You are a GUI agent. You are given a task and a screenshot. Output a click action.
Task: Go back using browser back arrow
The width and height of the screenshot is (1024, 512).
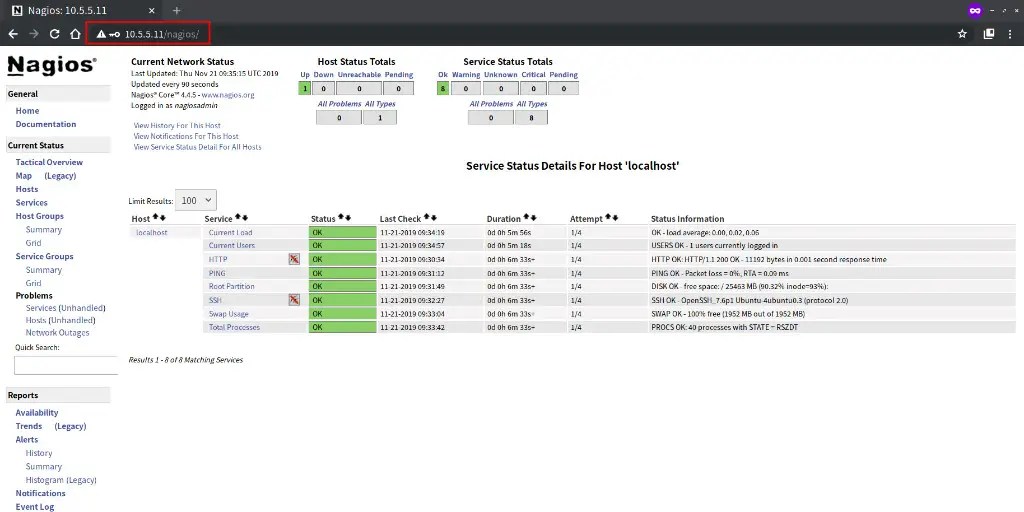click(x=13, y=34)
